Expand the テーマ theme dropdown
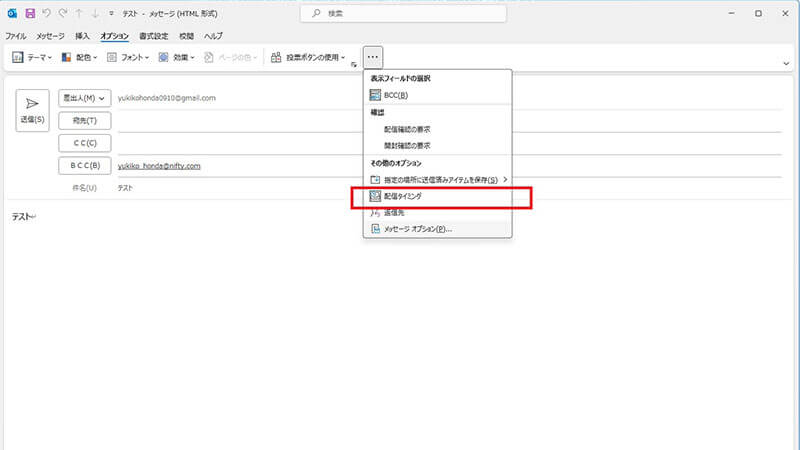Screen dimensions: 800x450 click(32, 58)
